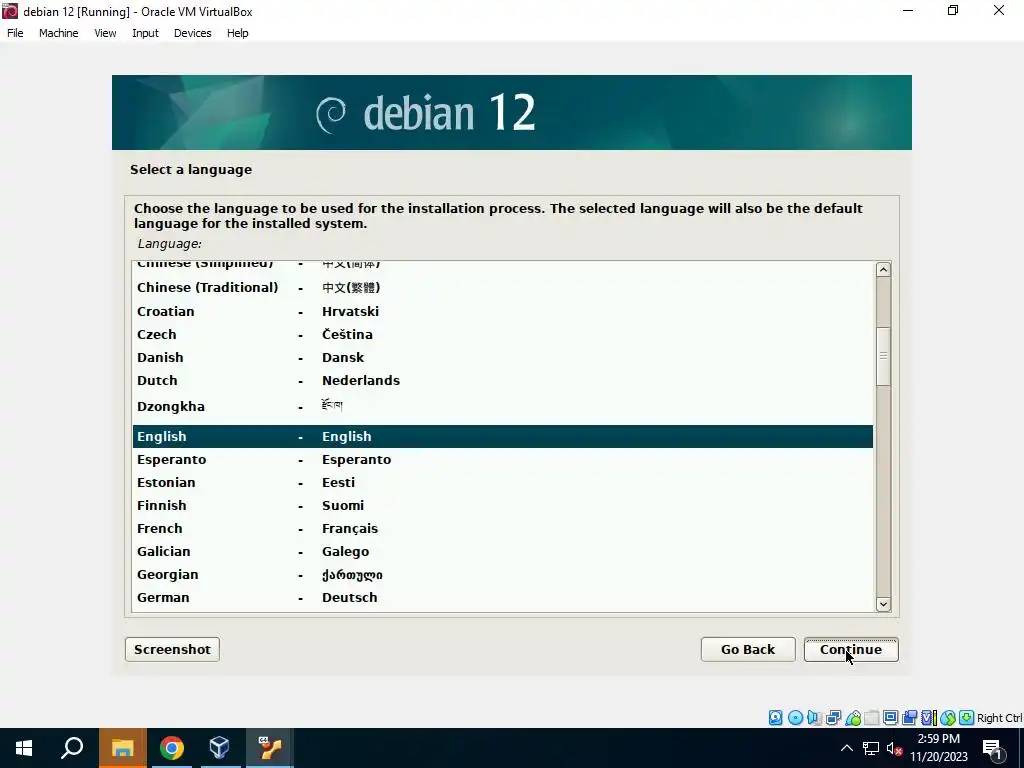Select Dutch - Nederlands language

point(502,380)
